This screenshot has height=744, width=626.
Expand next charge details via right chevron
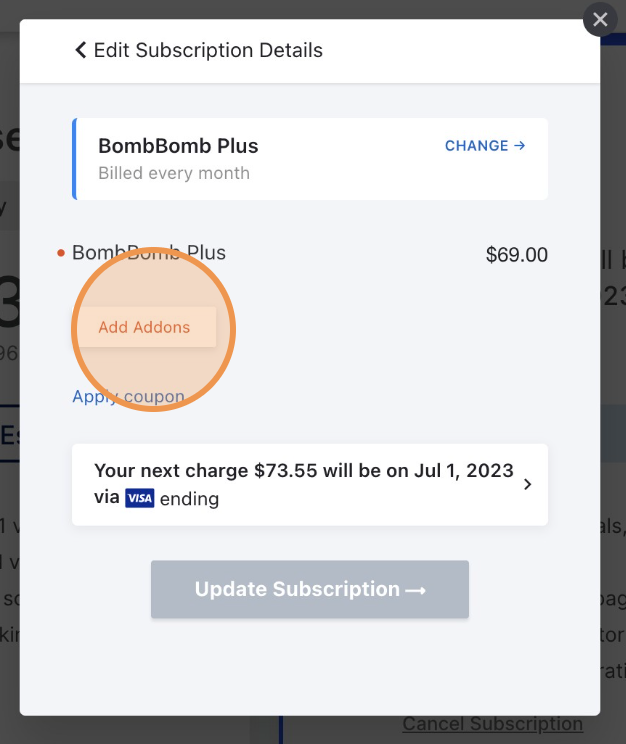(527, 484)
